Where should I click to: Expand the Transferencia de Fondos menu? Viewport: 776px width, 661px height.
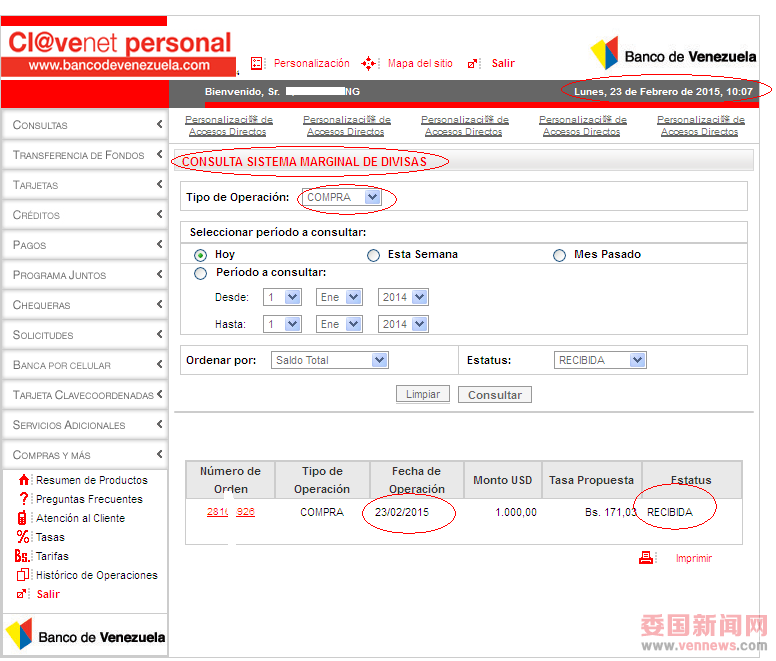(x=85, y=155)
